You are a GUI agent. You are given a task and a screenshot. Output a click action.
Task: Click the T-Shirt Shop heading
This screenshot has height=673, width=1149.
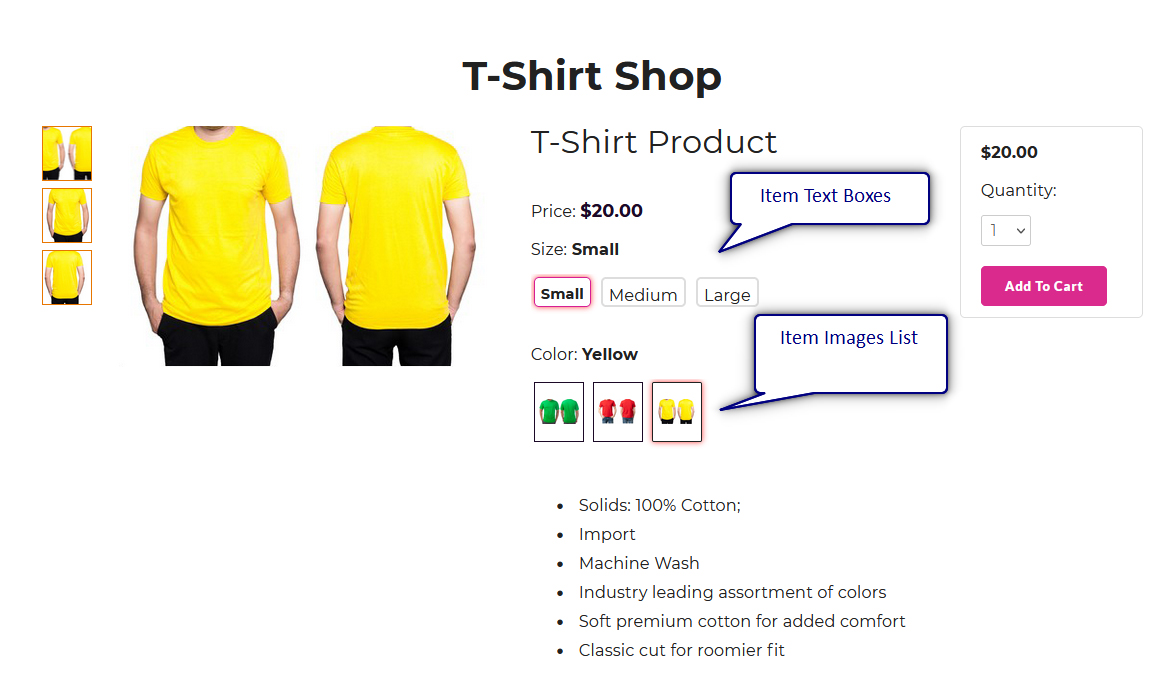[x=592, y=76]
